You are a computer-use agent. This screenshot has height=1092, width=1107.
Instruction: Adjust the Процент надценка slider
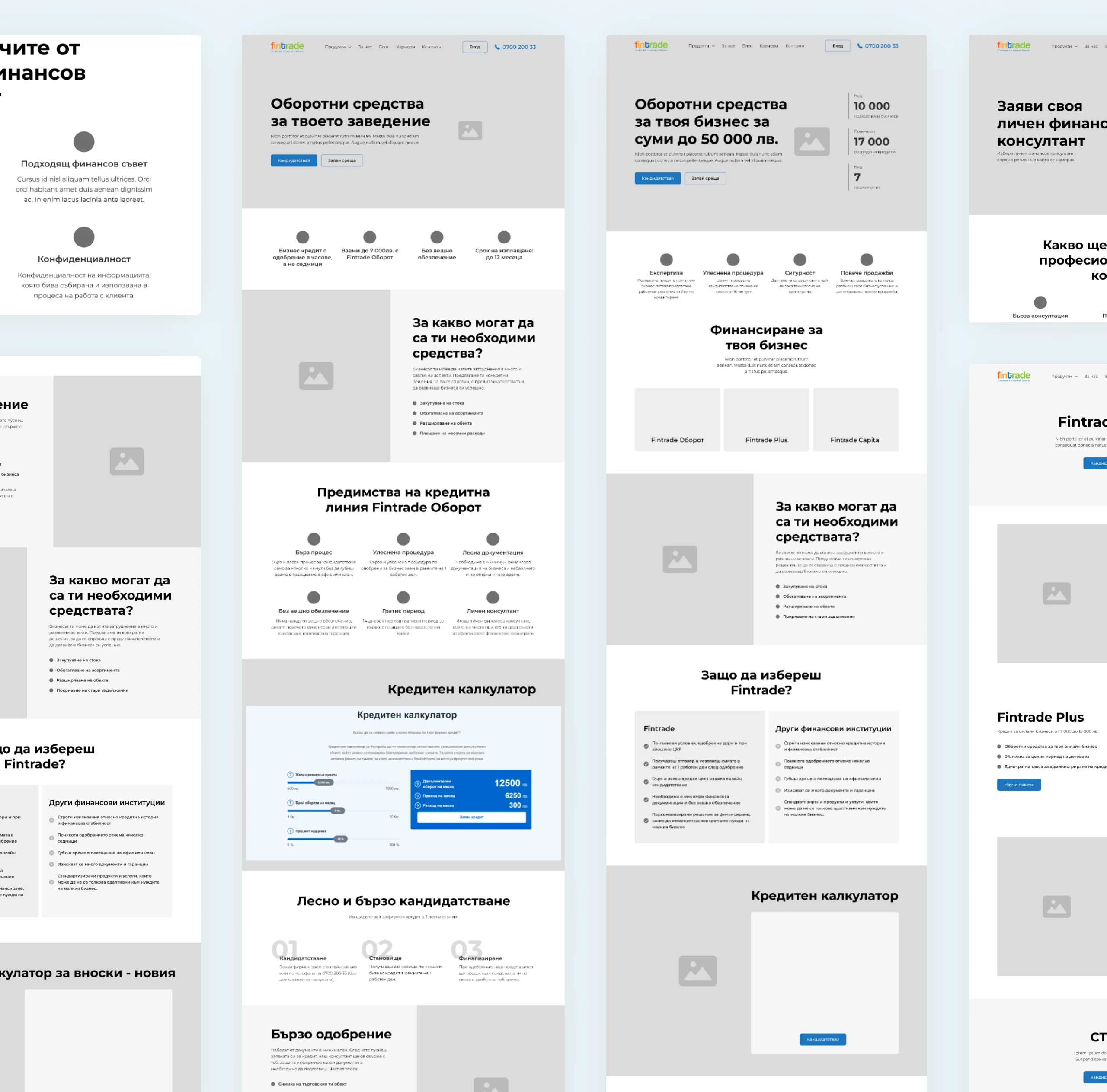(340, 839)
